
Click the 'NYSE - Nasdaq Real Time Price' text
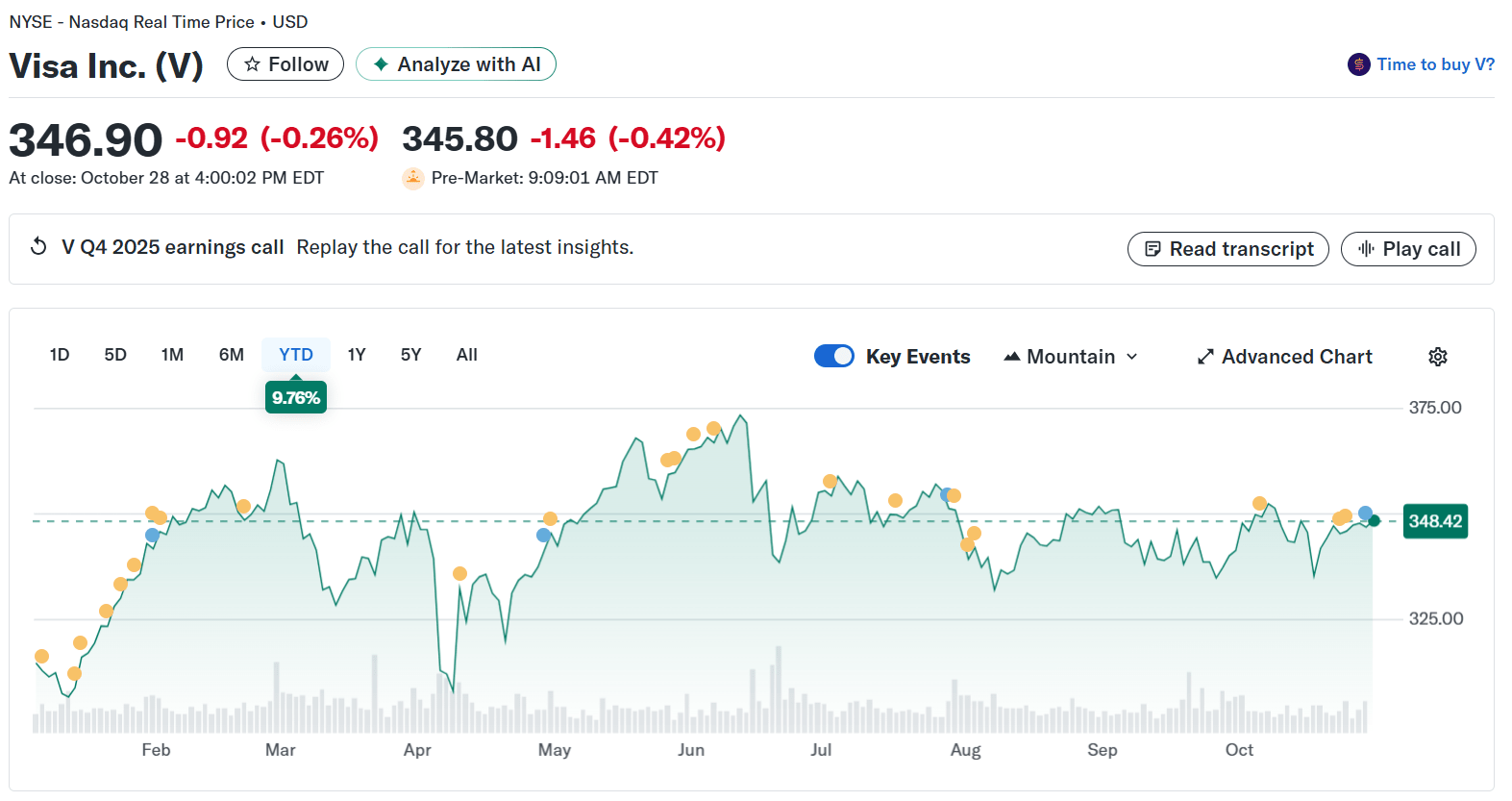[x=132, y=21]
